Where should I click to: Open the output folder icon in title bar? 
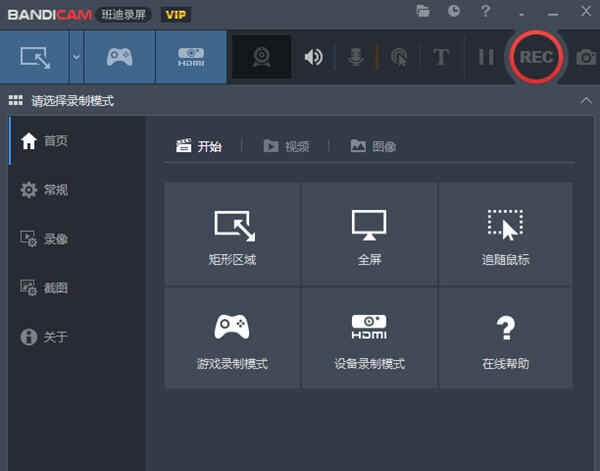pyautogui.click(x=423, y=11)
